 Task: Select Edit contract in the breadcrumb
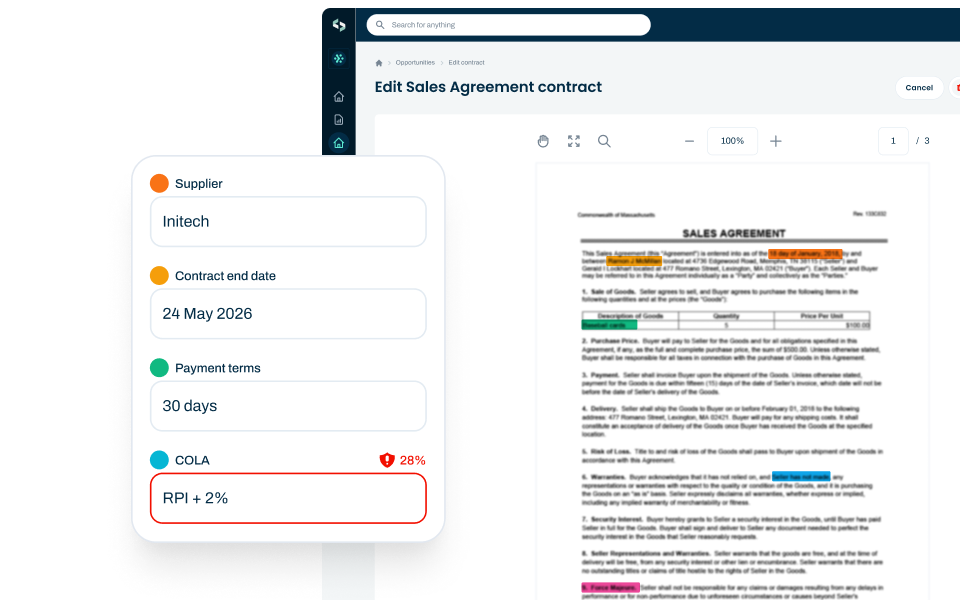pos(466,61)
